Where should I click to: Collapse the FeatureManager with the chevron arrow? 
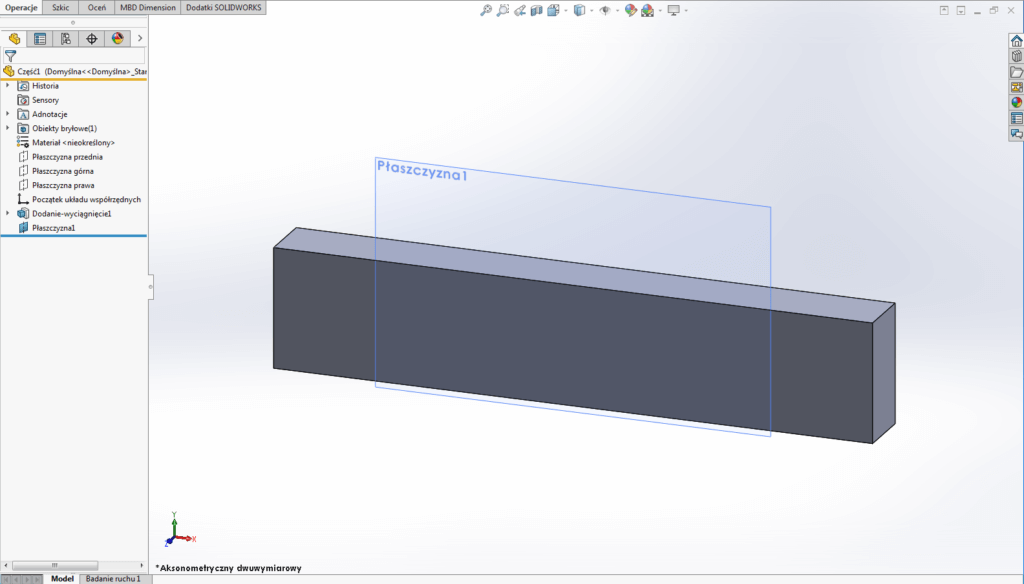140,38
